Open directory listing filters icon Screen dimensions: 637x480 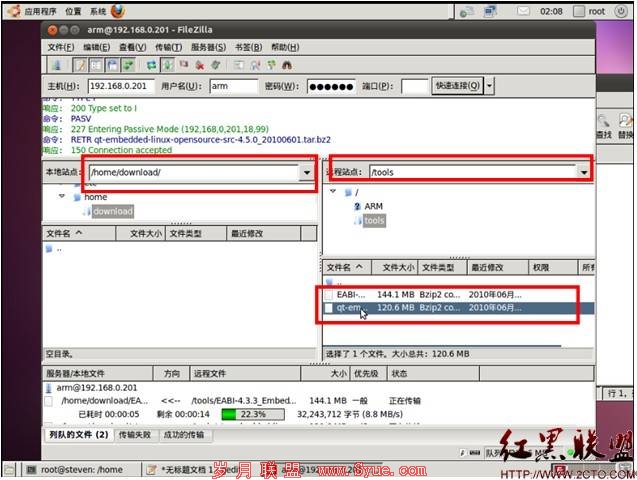[x=239, y=65]
